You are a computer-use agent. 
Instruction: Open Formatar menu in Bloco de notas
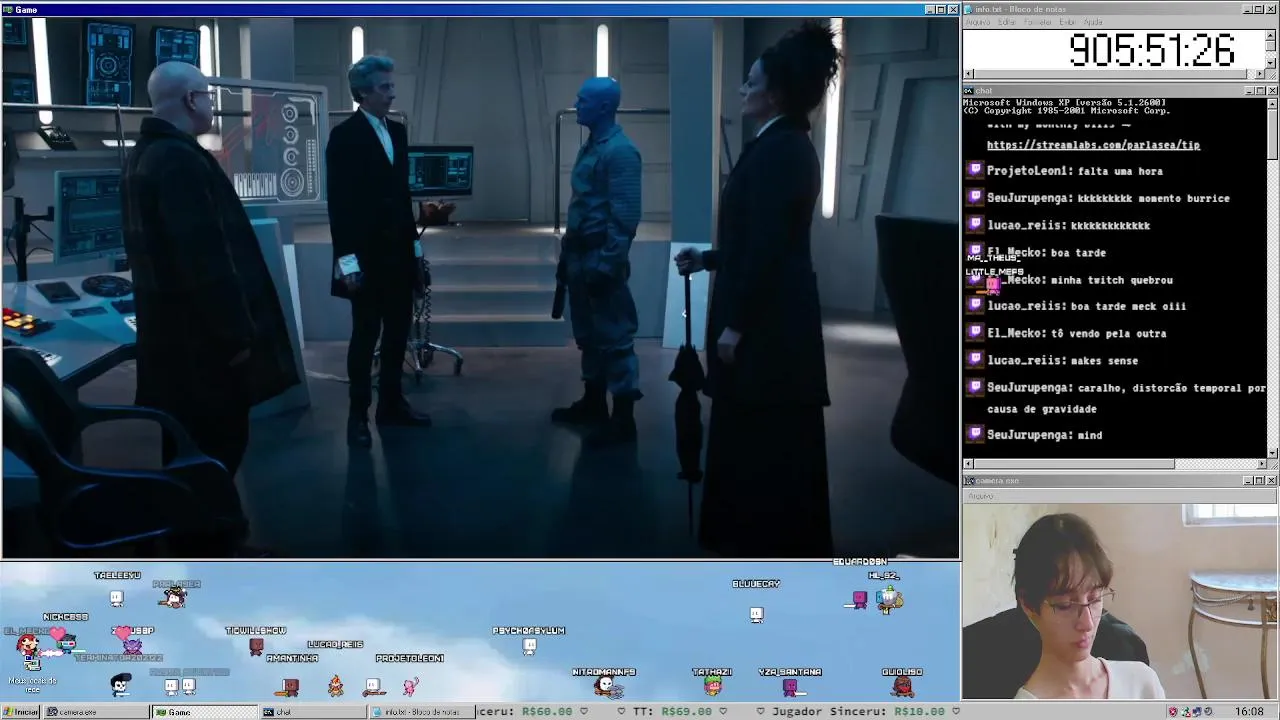point(1039,22)
